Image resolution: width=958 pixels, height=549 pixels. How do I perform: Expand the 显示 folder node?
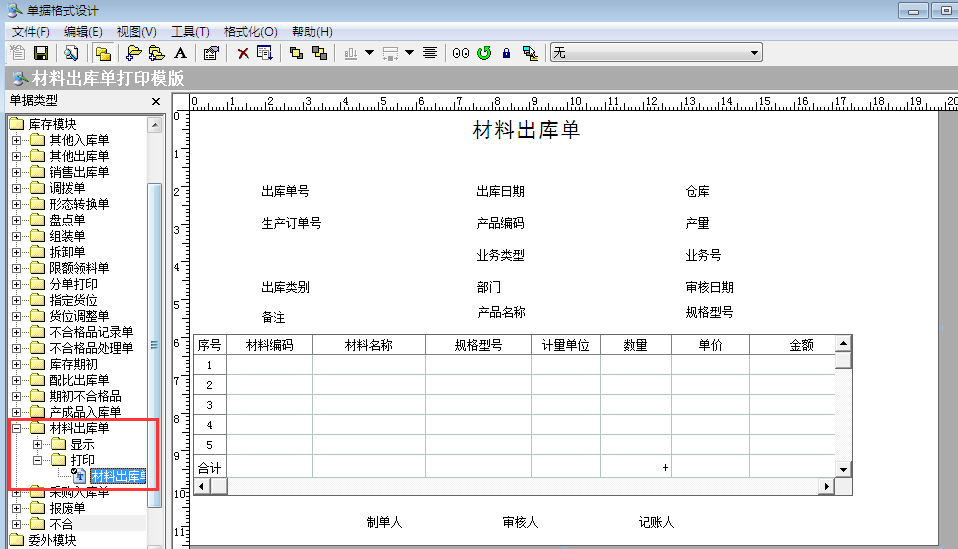pos(37,444)
